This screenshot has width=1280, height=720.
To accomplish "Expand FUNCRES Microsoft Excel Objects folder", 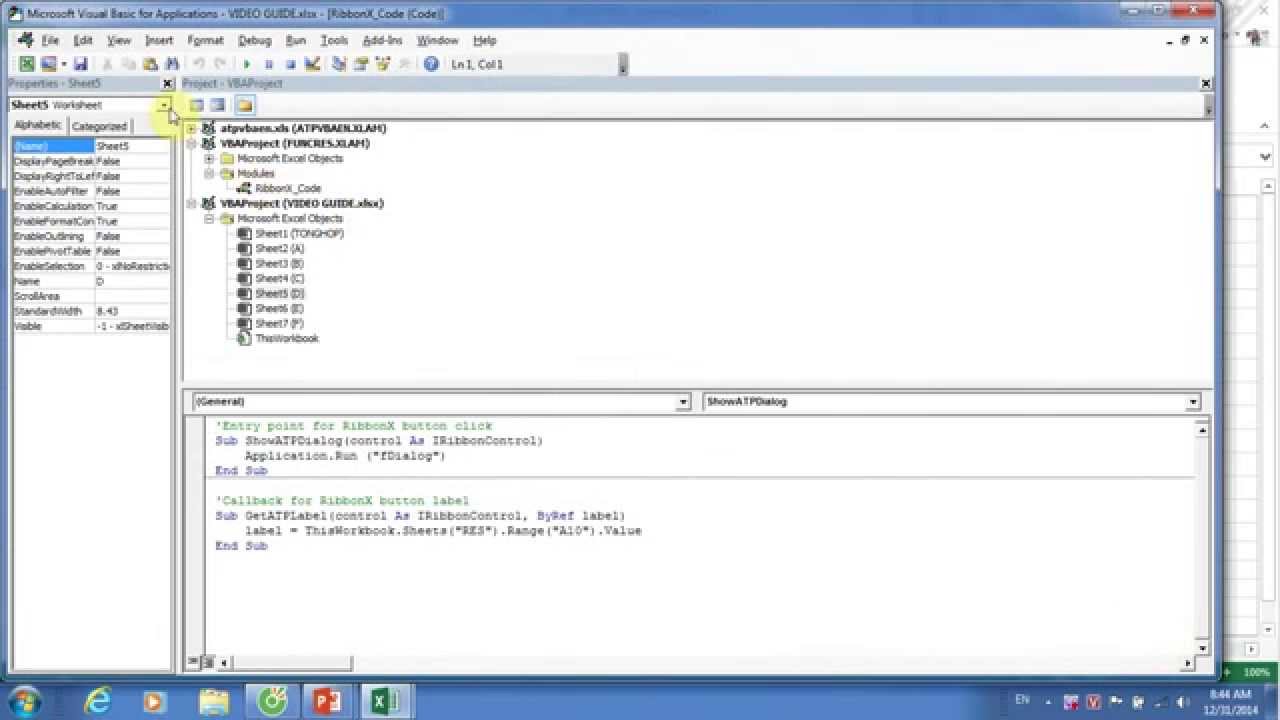I will coord(209,158).
